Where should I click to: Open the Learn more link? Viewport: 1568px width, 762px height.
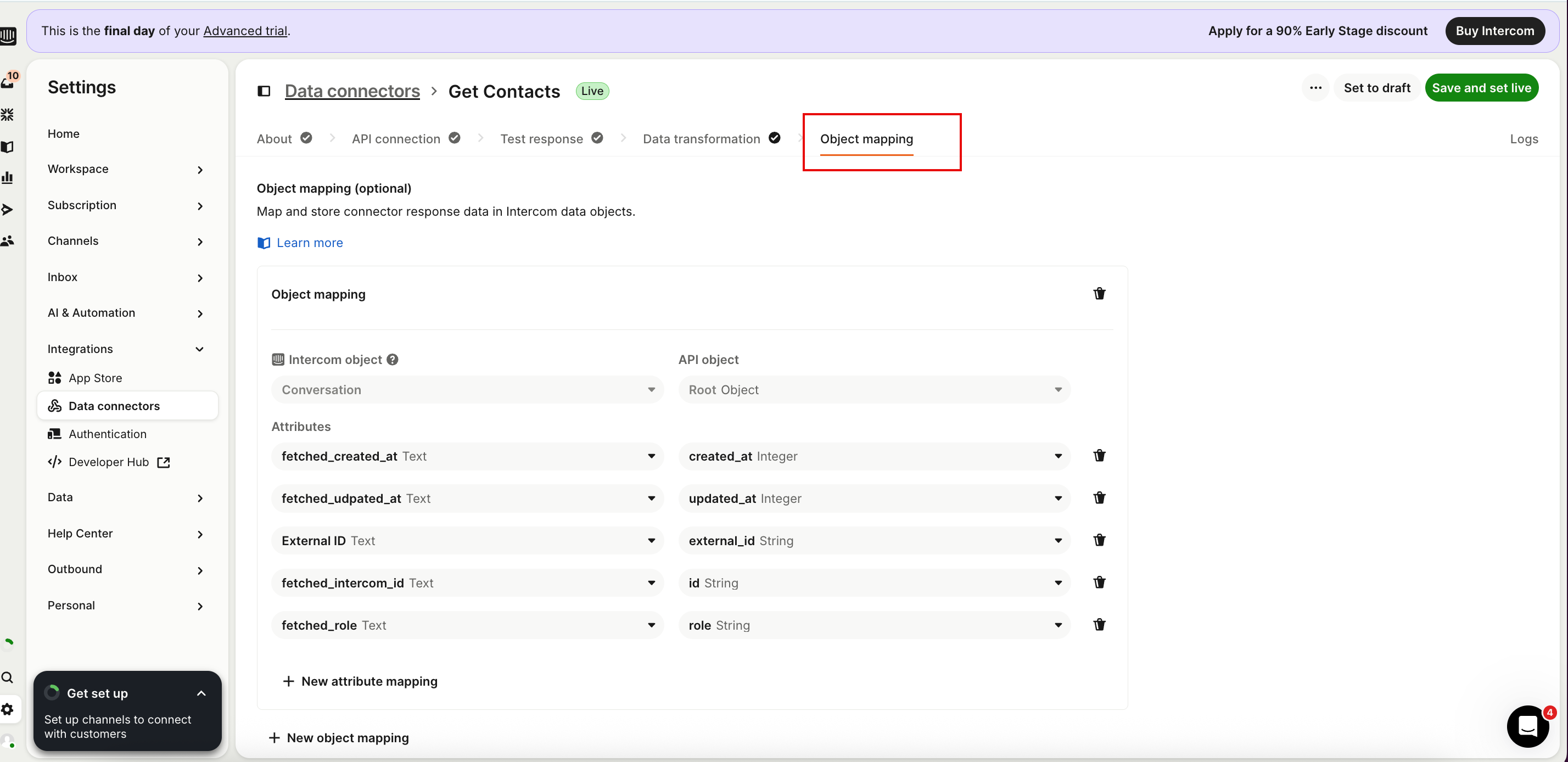pyautogui.click(x=309, y=243)
